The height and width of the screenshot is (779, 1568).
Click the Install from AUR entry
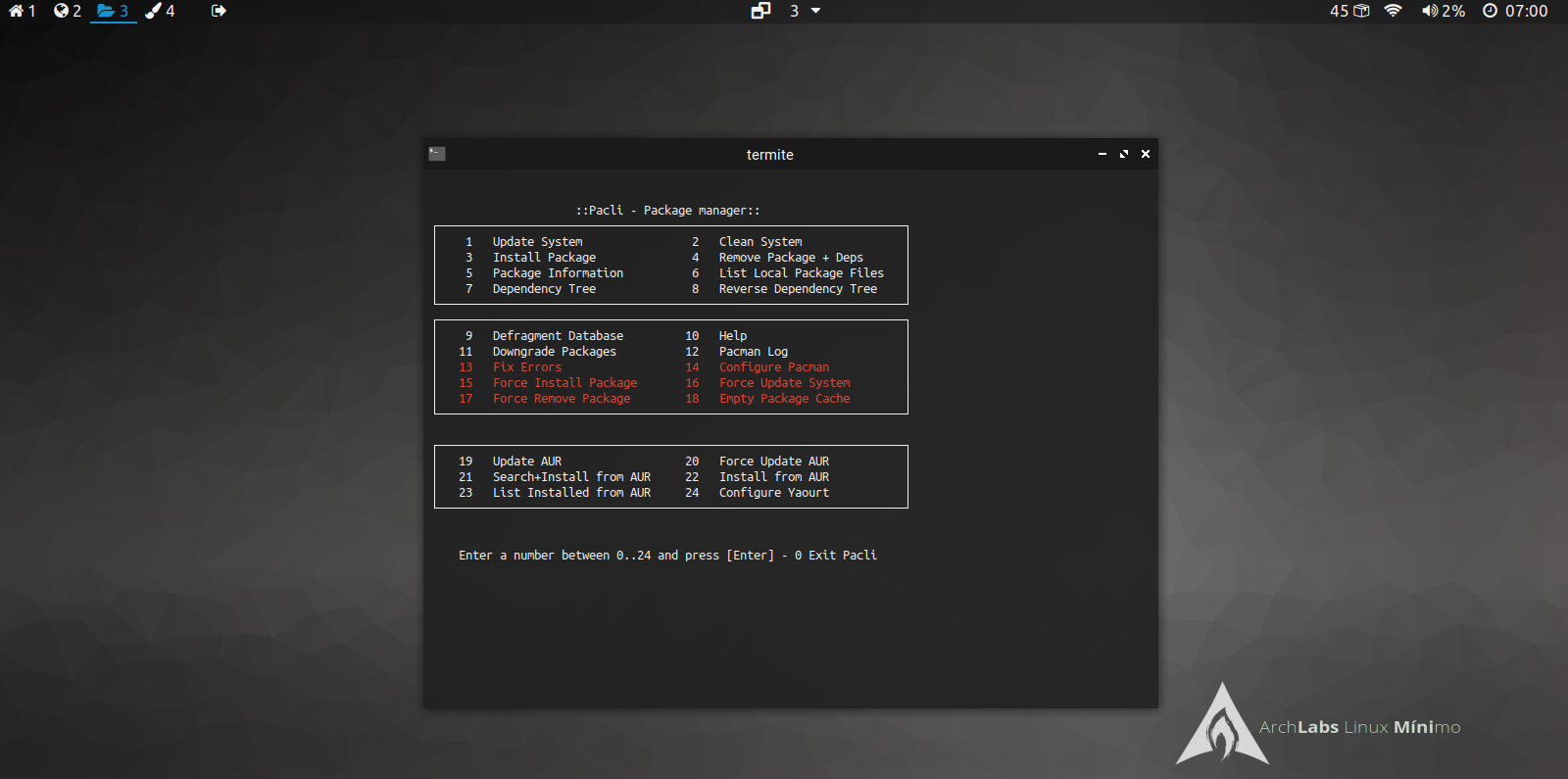coord(773,477)
